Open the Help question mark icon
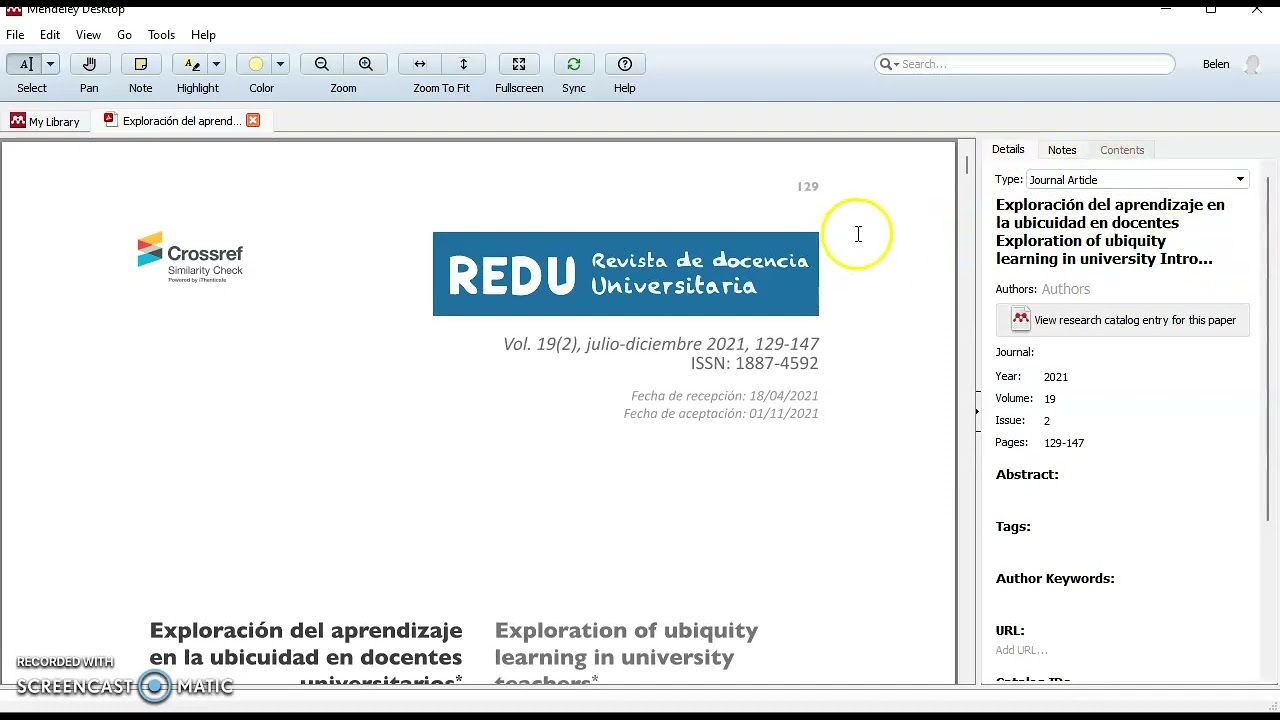The width and height of the screenshot is (1280, 720). (625, 64)
